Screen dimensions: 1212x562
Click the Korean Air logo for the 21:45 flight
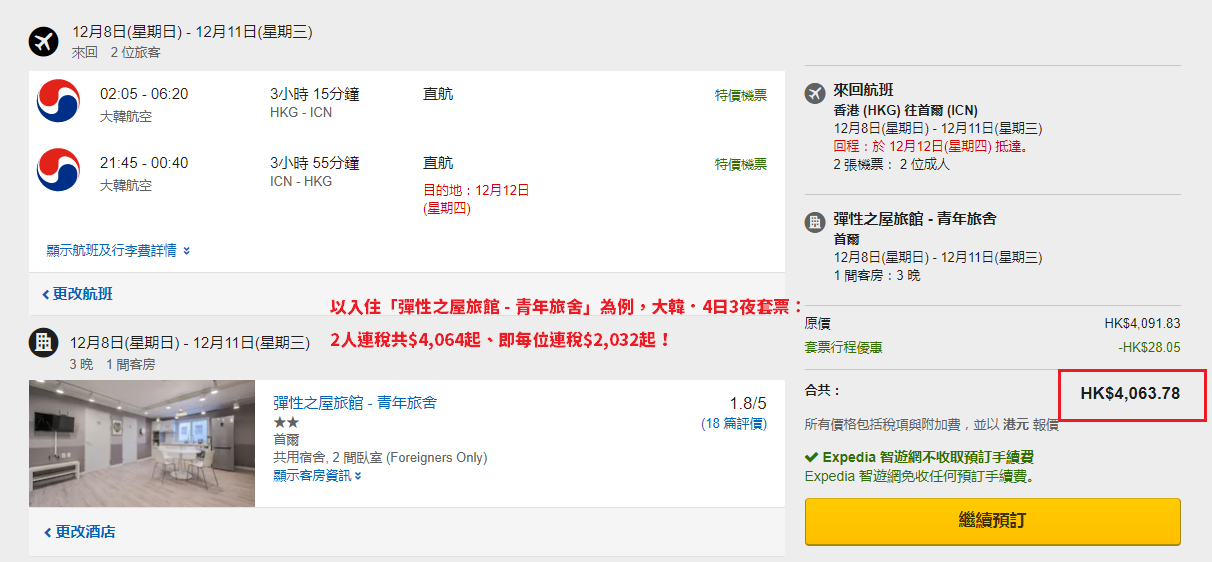click(58, 170)
